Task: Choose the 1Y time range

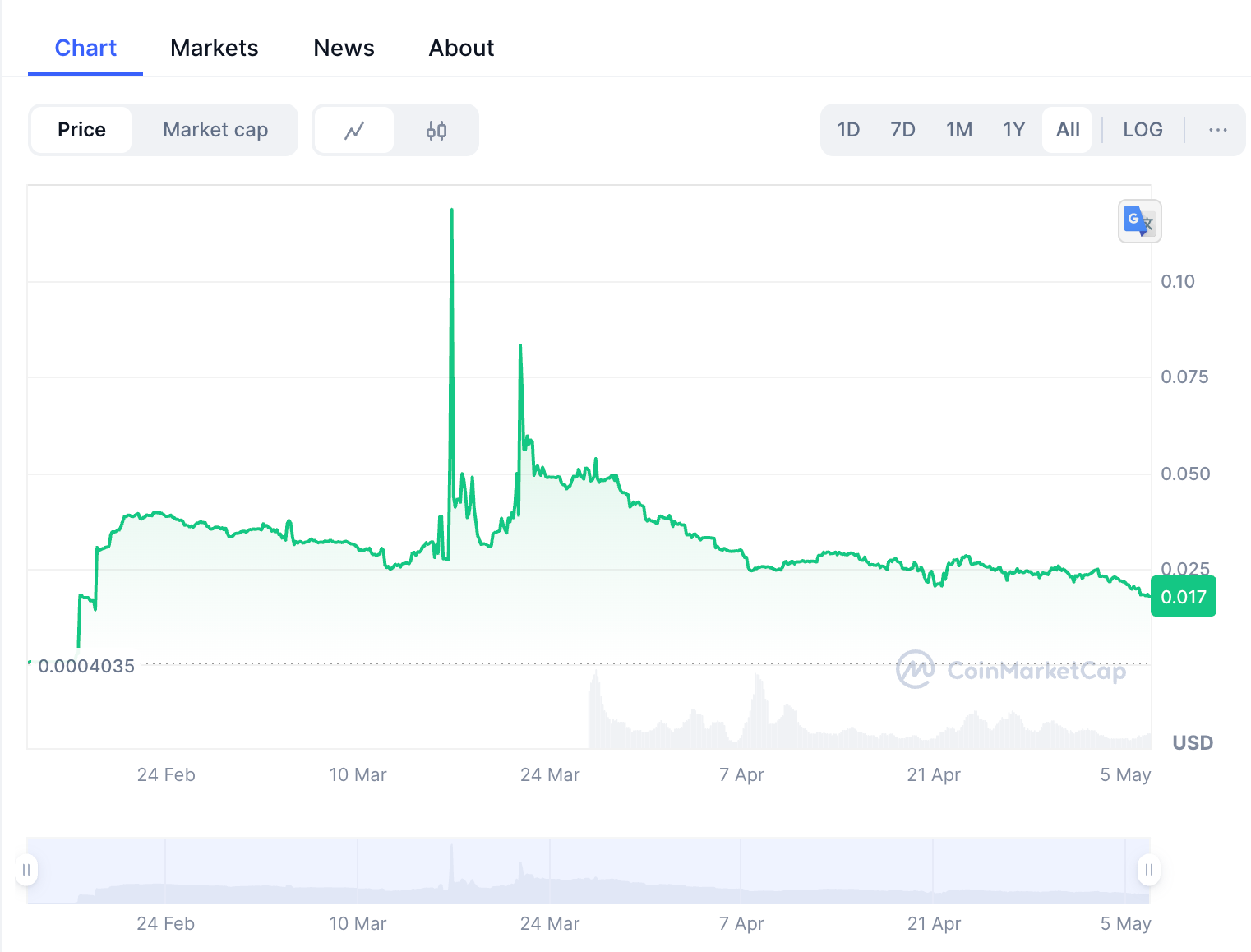Action: click(1013, 130)
